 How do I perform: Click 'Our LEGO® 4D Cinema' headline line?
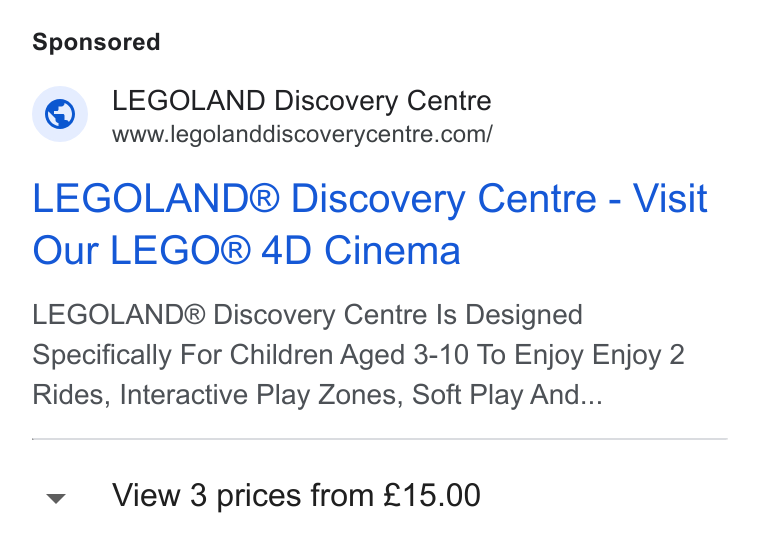[246, 251]
